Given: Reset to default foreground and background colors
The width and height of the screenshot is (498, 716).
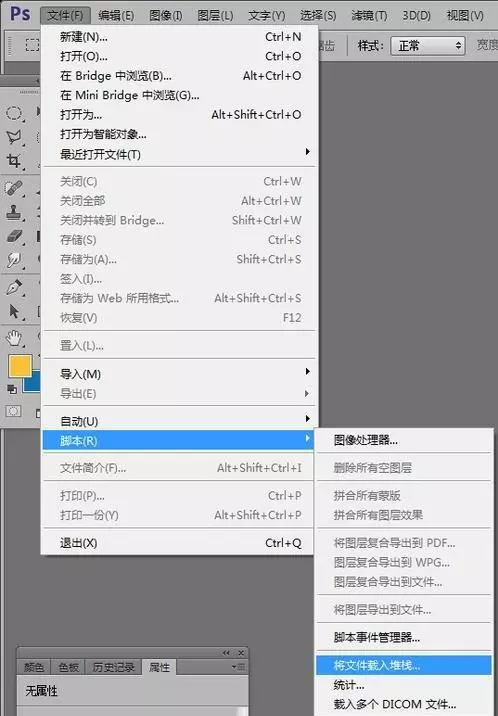Looking at the screenshot, I should coord(12,390).
